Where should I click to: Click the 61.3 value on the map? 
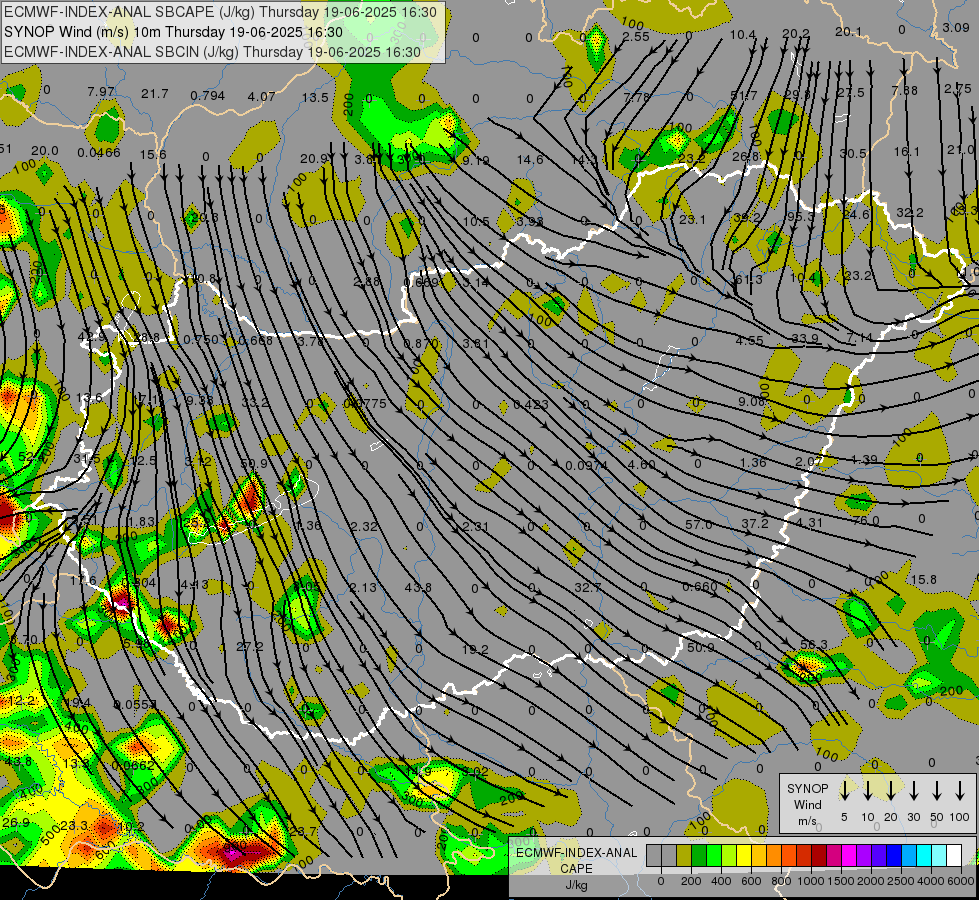(748, 279)
